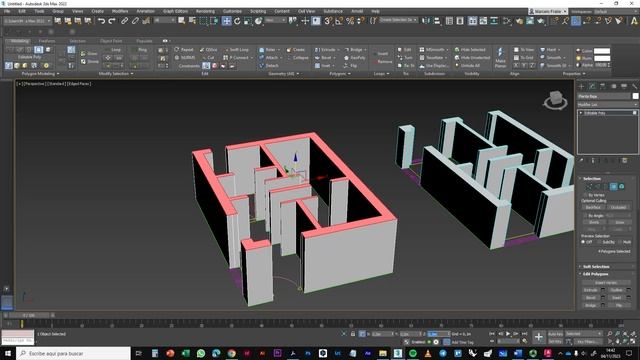Click the Extrude button in Edit Polygons rollout

click(591, 290)
